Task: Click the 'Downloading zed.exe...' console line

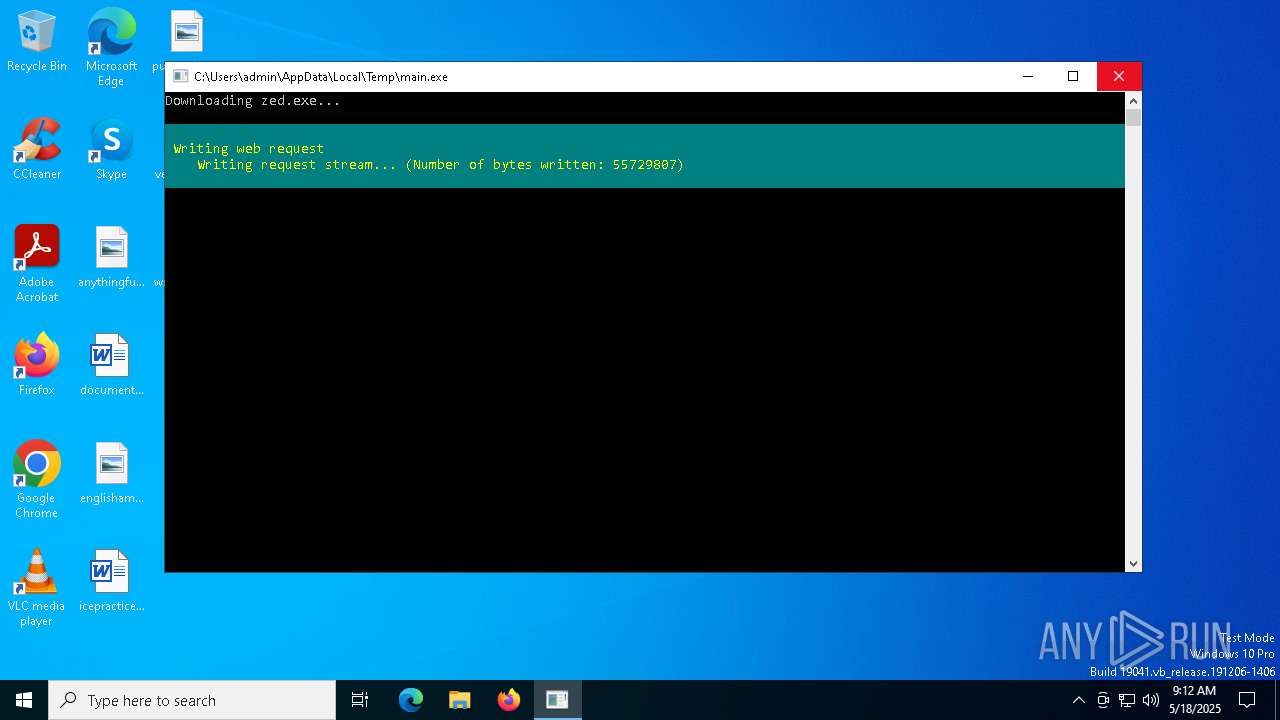Action: point(253,100)
